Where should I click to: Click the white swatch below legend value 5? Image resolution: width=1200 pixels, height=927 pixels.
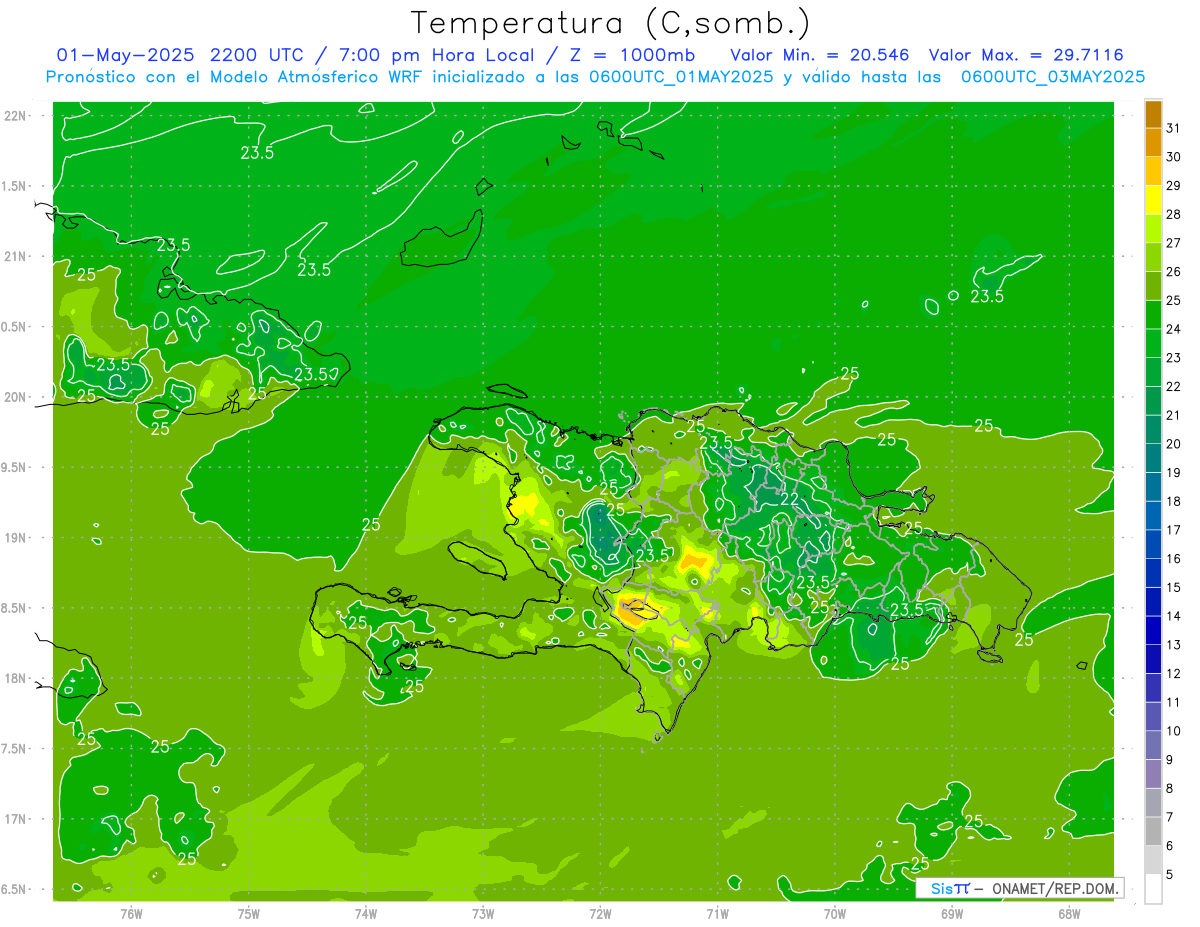[1153, 888]
